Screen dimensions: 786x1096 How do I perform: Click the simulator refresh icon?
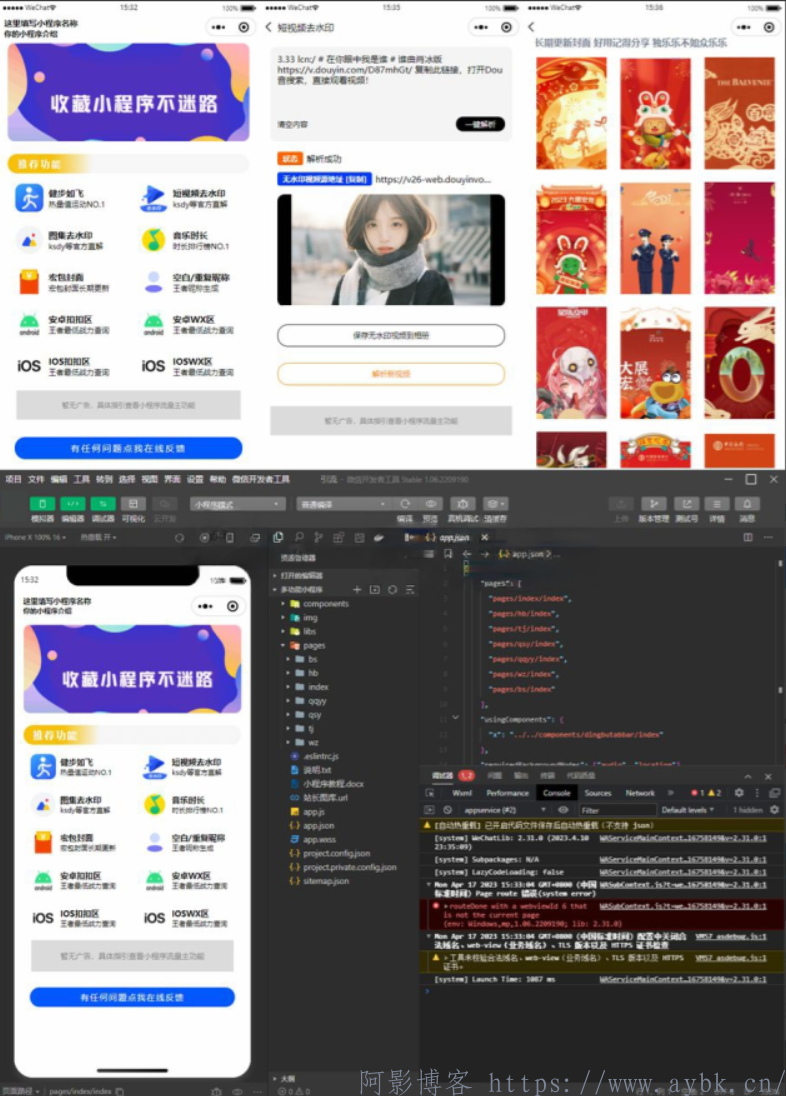click(x=180, y=538)
